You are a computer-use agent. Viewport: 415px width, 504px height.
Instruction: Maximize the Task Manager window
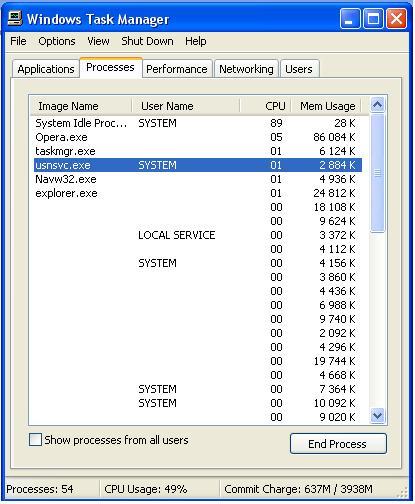(373, 19)
